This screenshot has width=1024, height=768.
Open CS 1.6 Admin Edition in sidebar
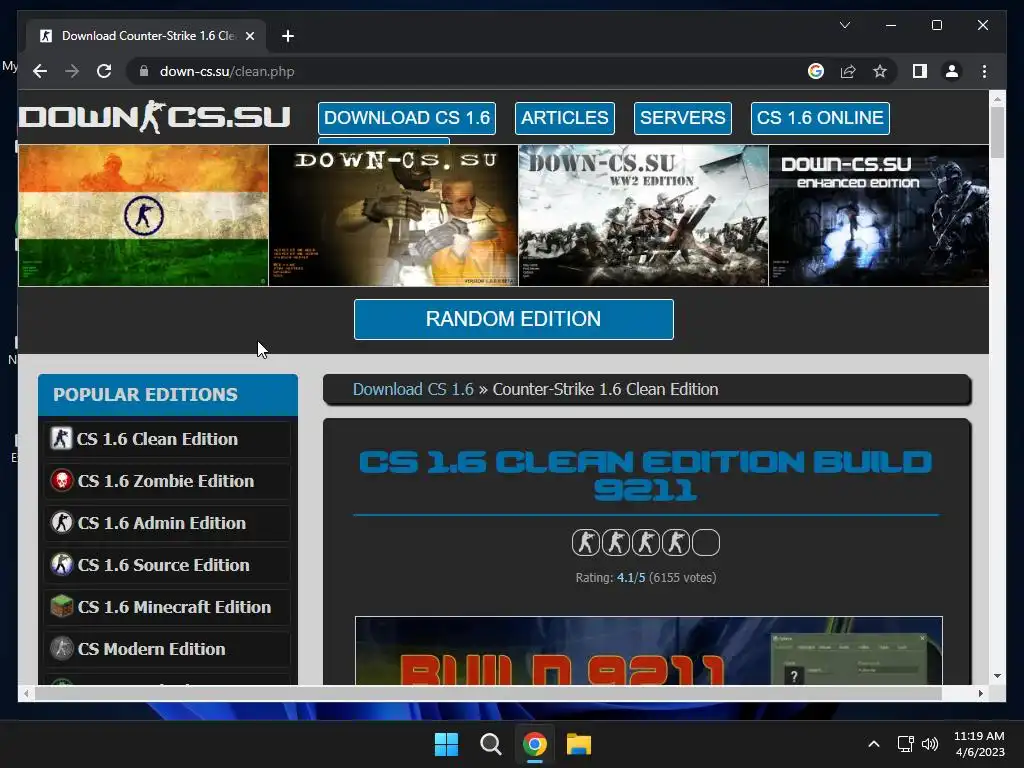click(x=168, y=523)
